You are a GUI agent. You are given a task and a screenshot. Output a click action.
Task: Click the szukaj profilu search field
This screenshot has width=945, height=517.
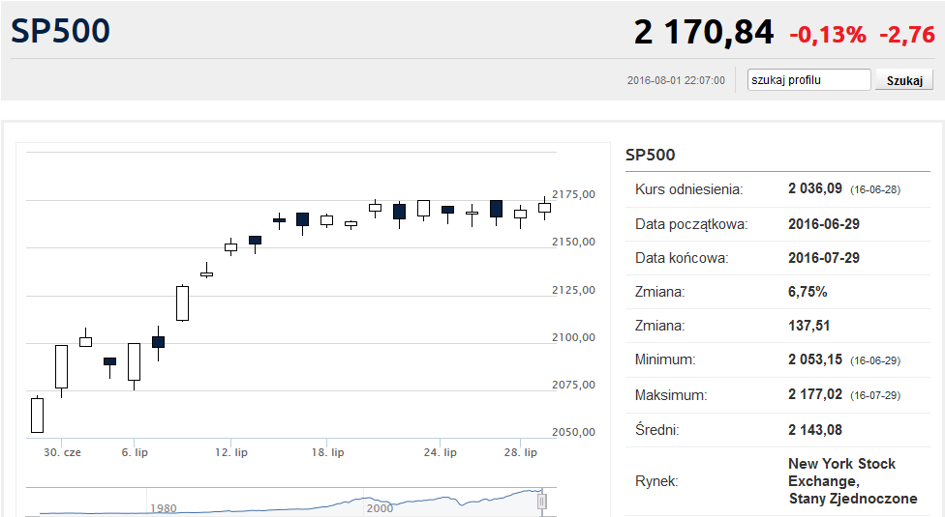pos(809,80)
